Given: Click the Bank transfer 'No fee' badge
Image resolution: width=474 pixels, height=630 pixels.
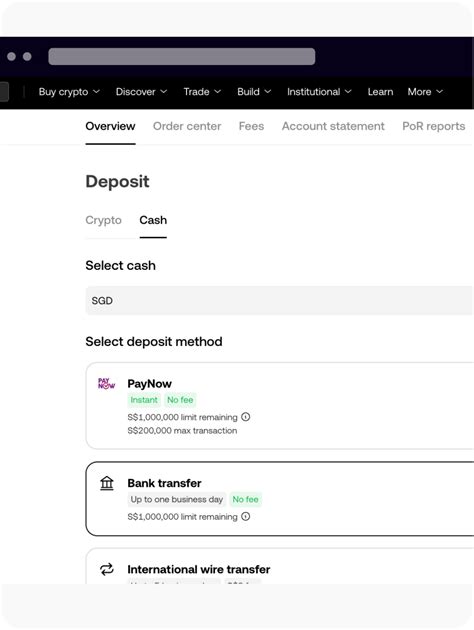Looking at the screenshot, I should (x=245, y=499).
